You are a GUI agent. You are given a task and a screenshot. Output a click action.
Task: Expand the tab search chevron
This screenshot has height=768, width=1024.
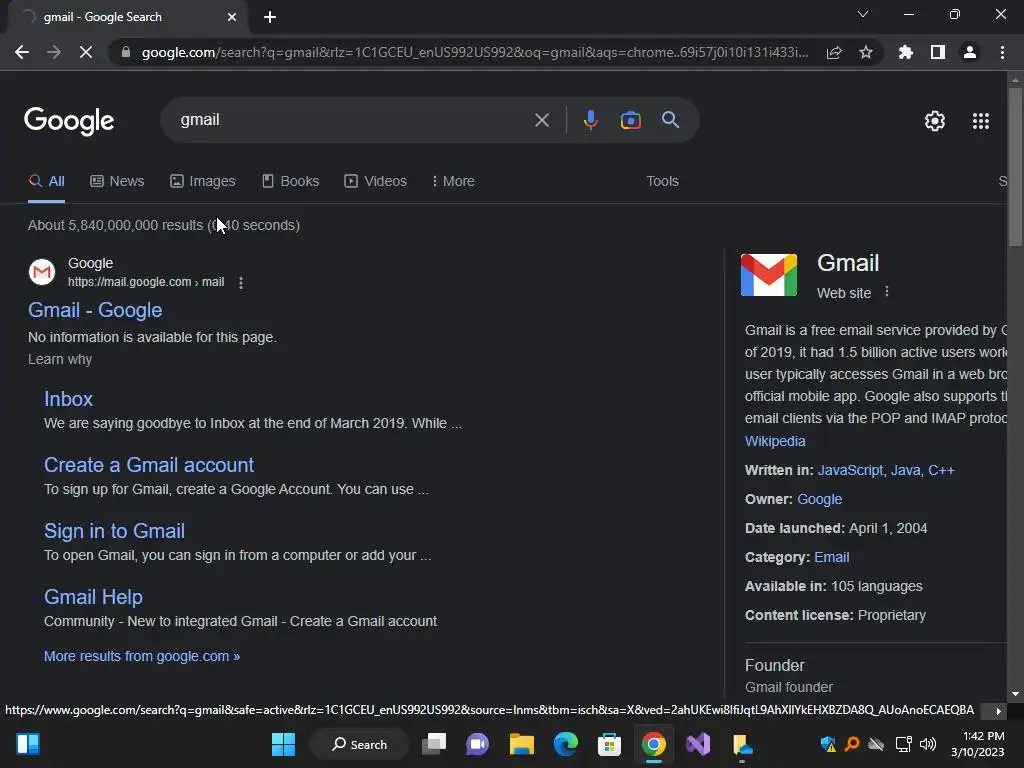coord(863,14)
